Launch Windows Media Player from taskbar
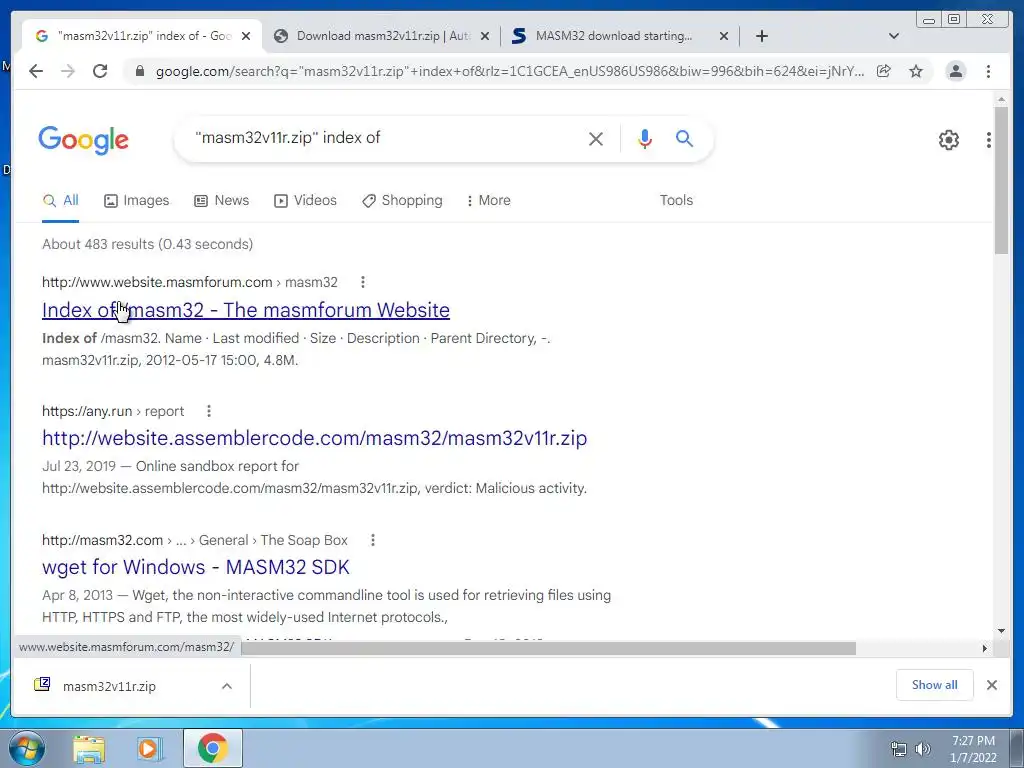The image size is (1024, 768). tap(148, 749)
